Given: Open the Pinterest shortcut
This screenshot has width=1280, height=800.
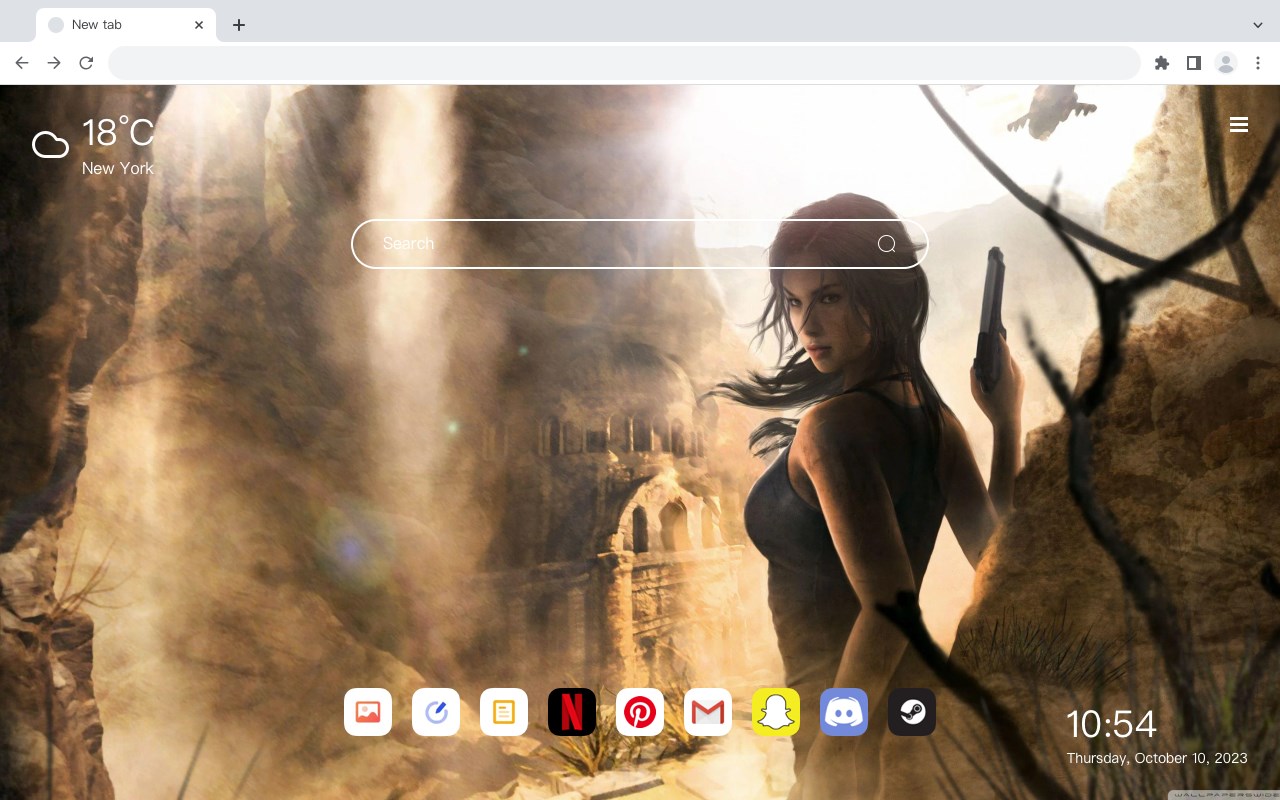Looking at the screenshot, I should 640,712.
